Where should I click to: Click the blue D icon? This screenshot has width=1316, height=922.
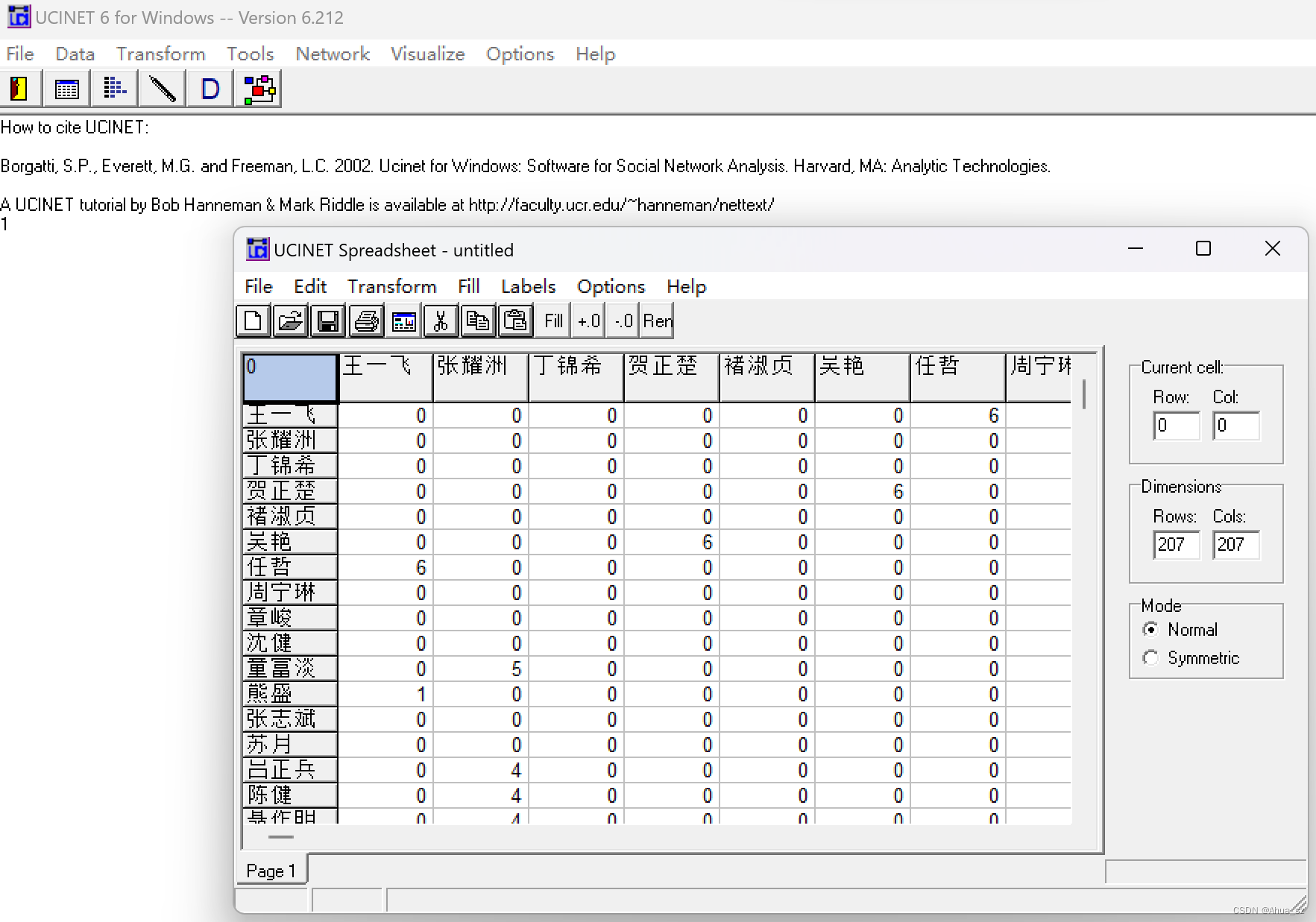point(210,89)
